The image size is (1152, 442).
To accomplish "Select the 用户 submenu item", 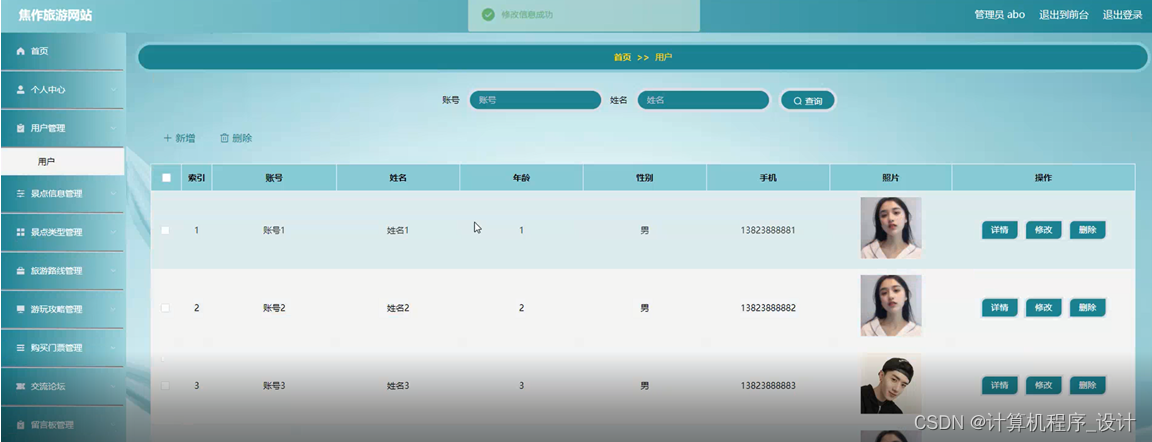I will click(x=62, y=162).
